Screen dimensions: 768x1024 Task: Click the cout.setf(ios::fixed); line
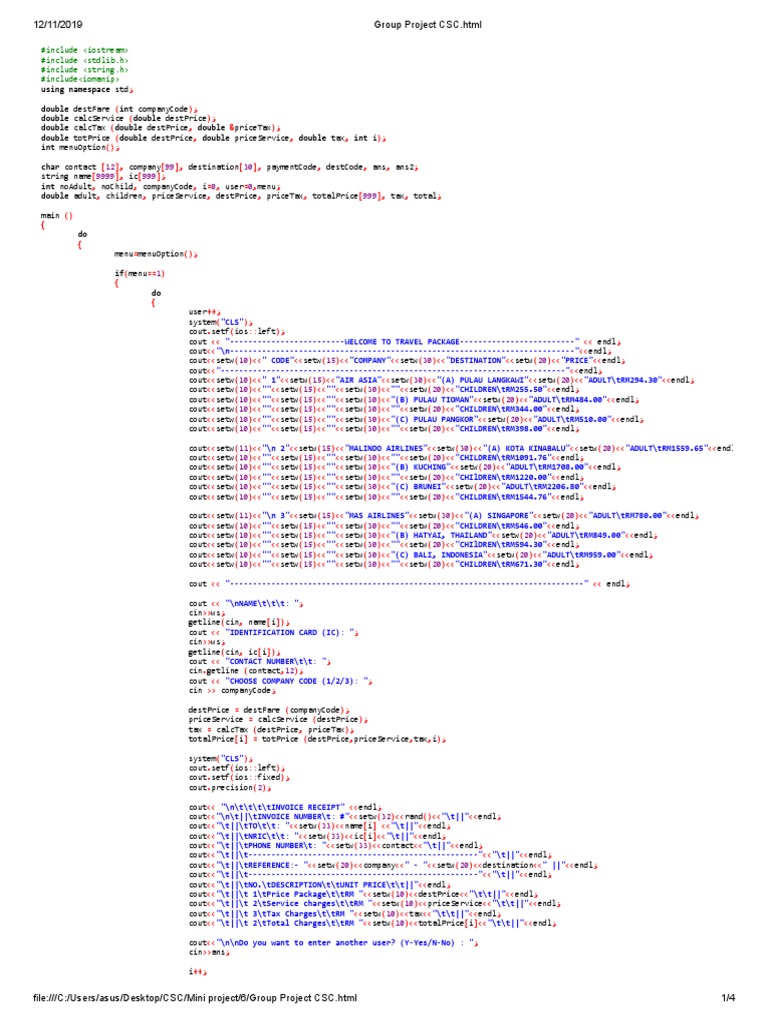tap(239, 778)
